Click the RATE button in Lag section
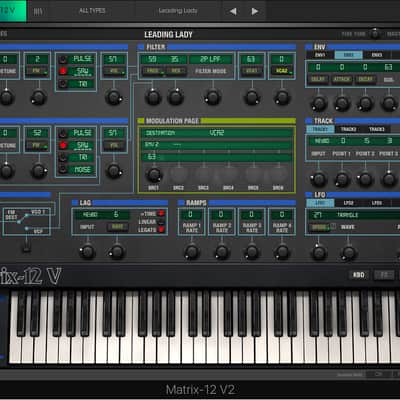Viewport: 400px width, 400px height. [117, 227]
